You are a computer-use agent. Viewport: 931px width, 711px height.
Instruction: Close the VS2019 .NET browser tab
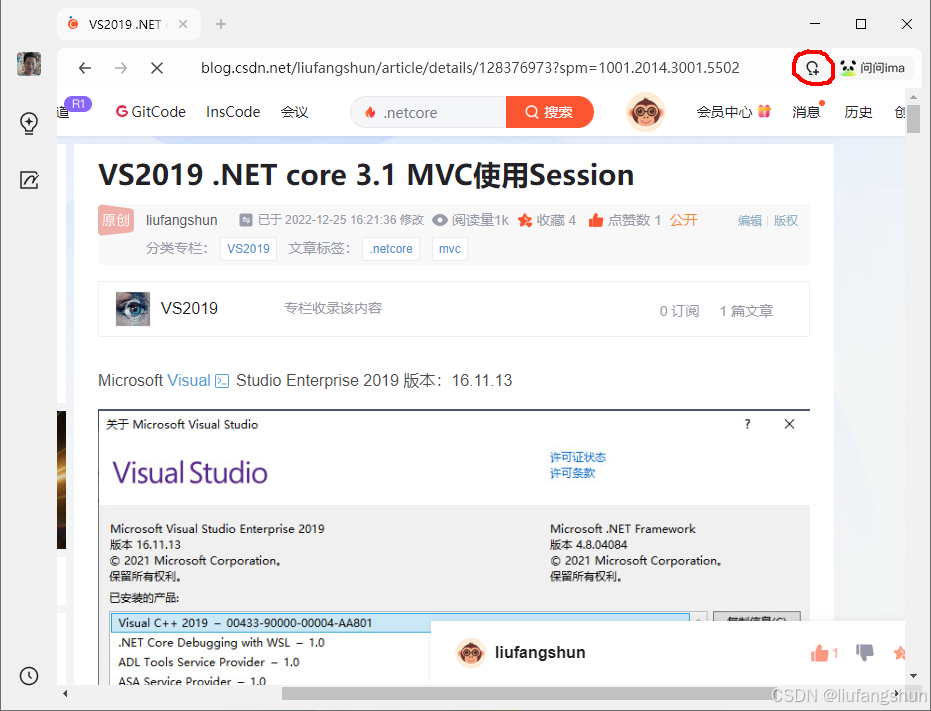(x=183, y=24)
